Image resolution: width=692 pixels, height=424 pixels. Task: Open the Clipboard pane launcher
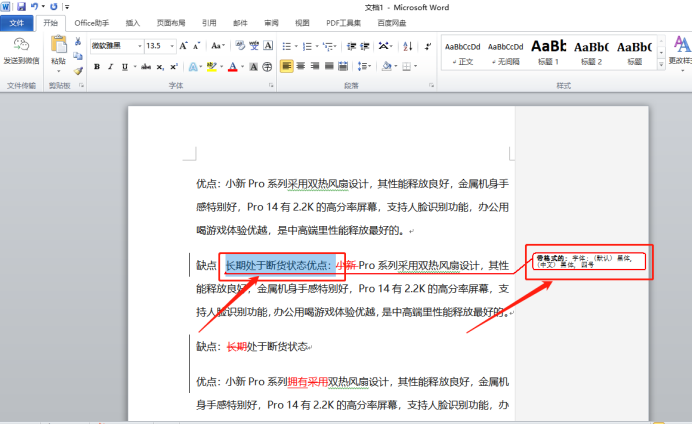81,86
